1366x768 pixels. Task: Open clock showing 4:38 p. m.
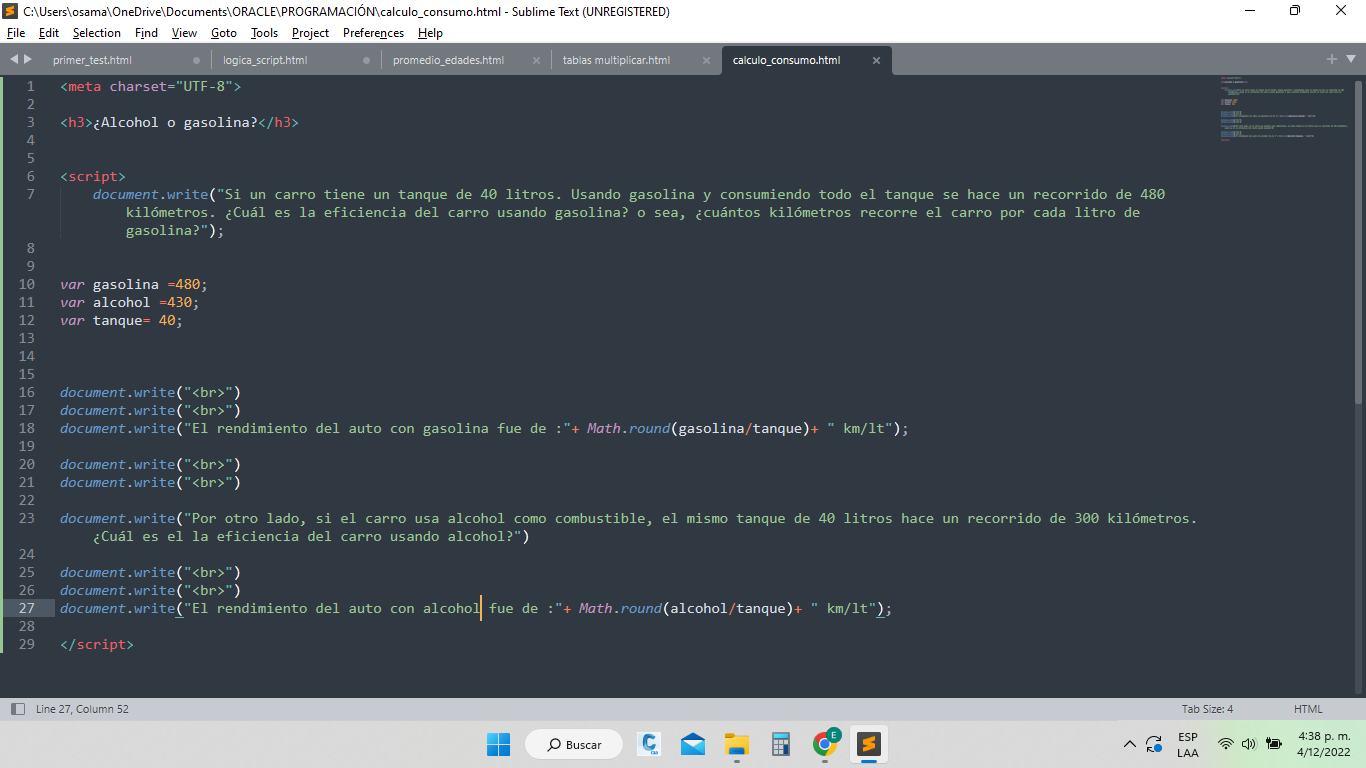[1324, 744]
